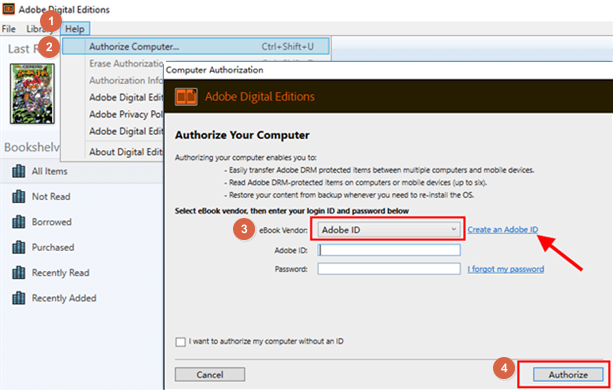Click the All Items bookshelf icon
This screenshot has height=390, width=613.
coord(18,171)
